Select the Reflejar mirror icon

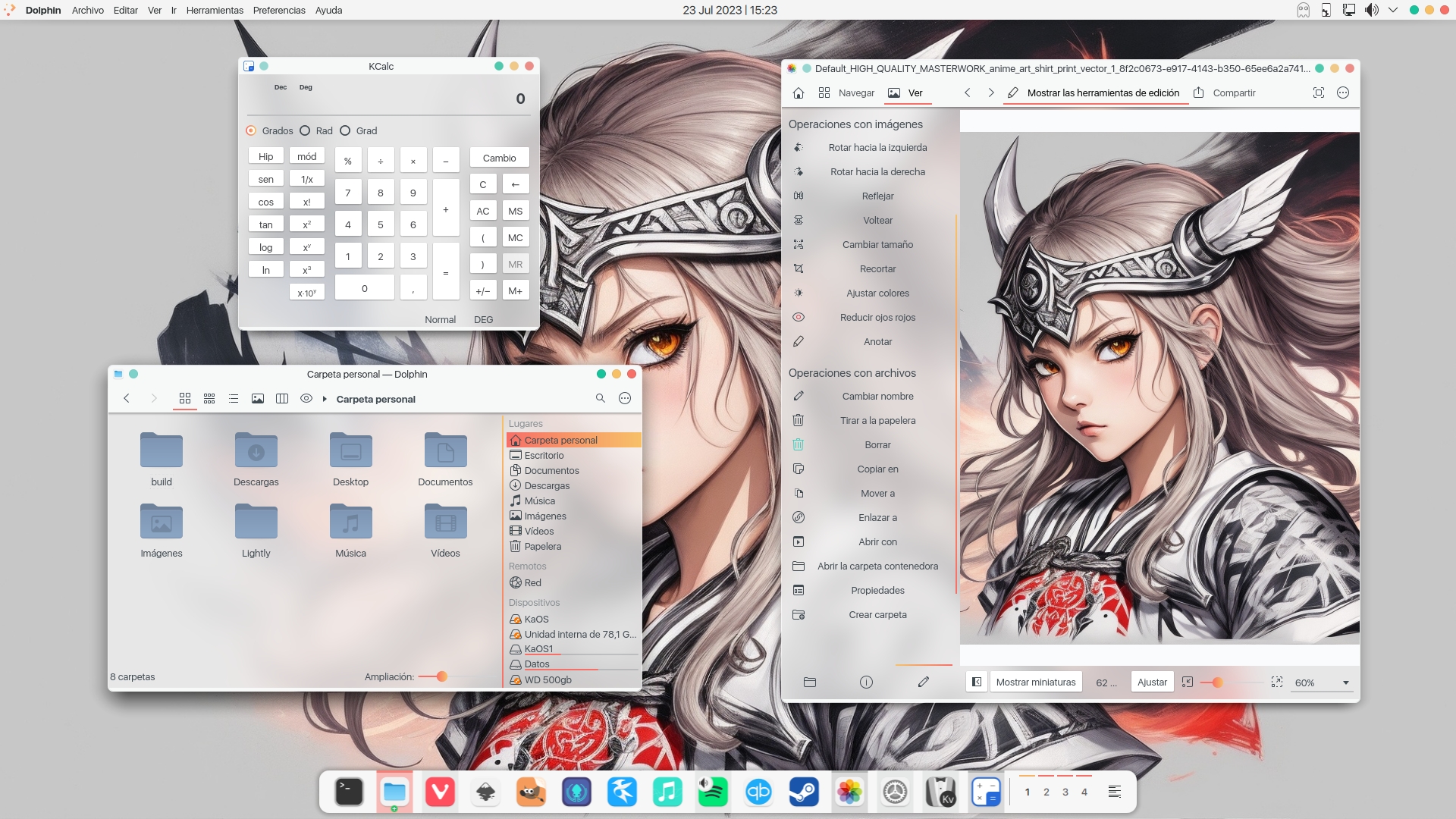[x=799, y=196]
